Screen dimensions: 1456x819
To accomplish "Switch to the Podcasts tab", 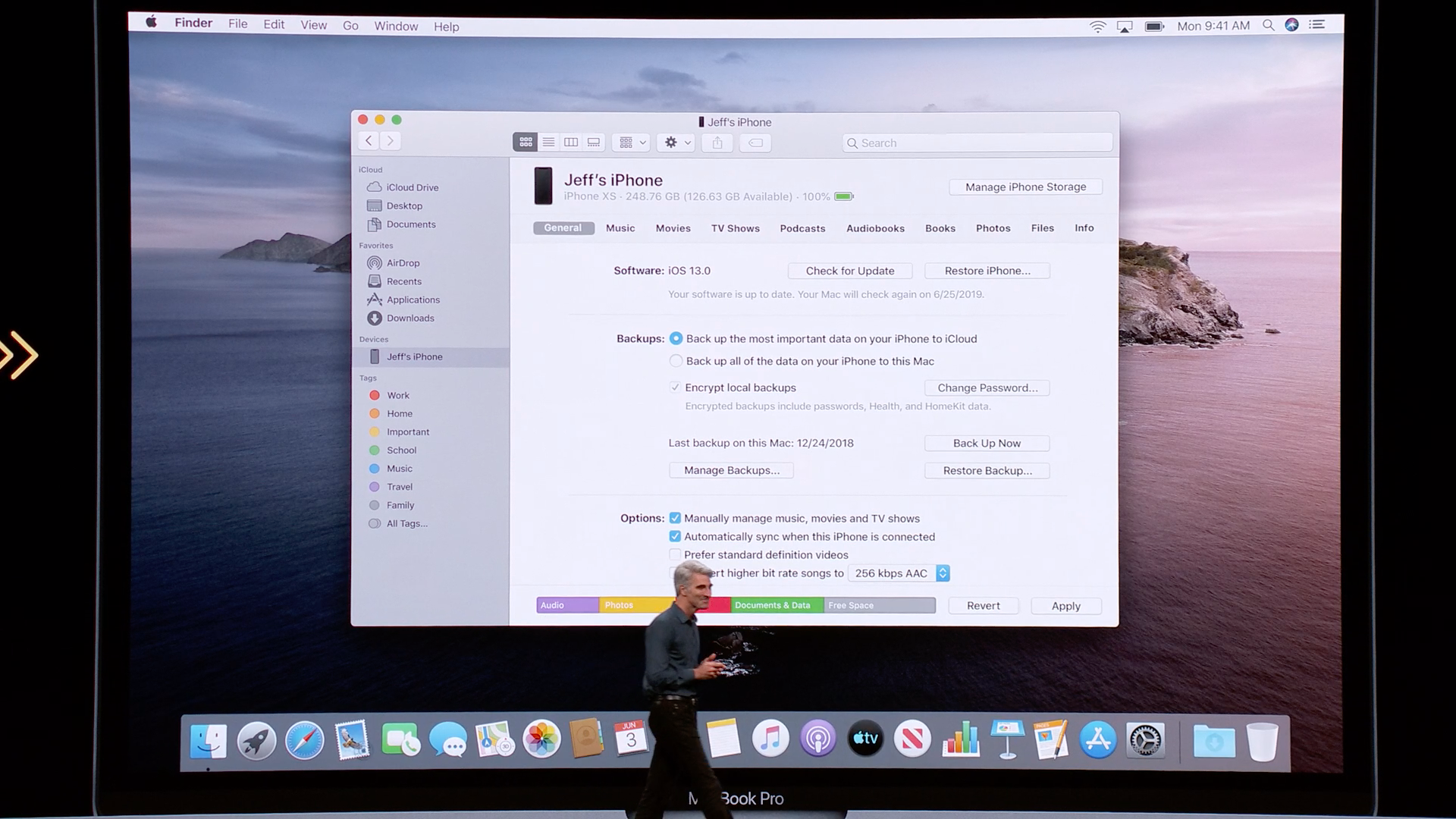I will point(802,228).
